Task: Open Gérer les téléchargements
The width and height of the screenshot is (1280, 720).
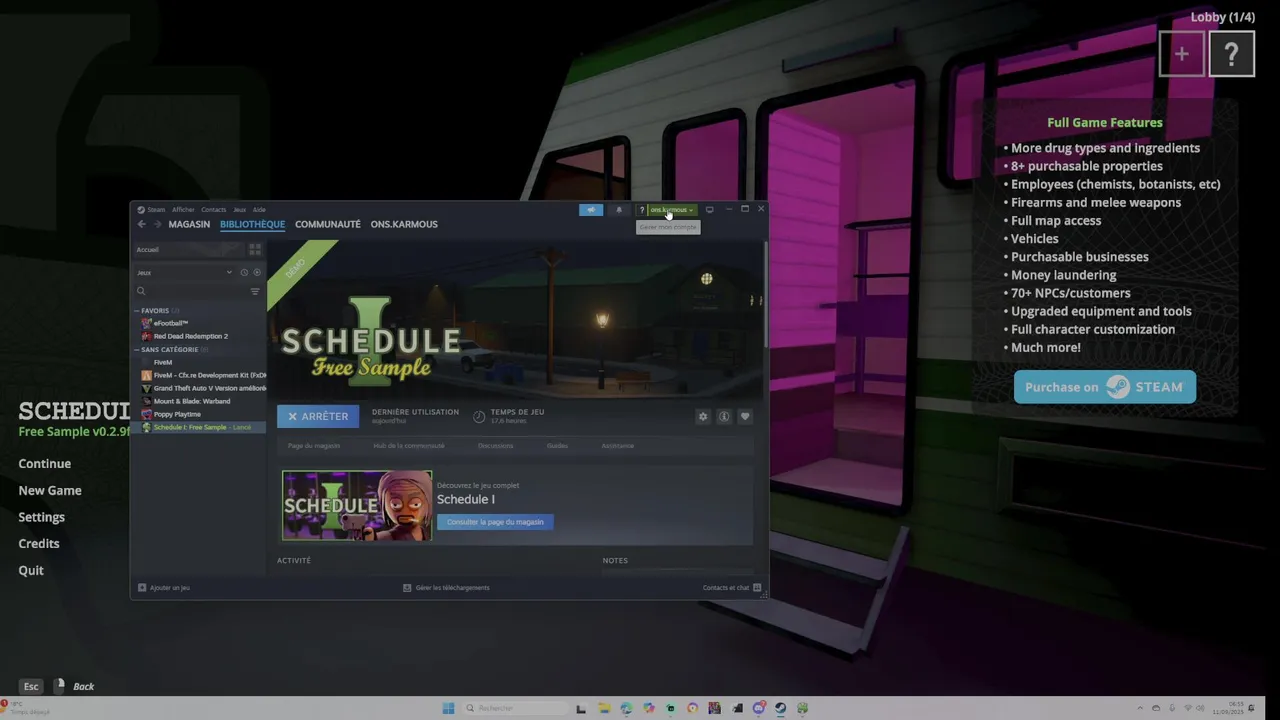Action: (x=446, y=588)
